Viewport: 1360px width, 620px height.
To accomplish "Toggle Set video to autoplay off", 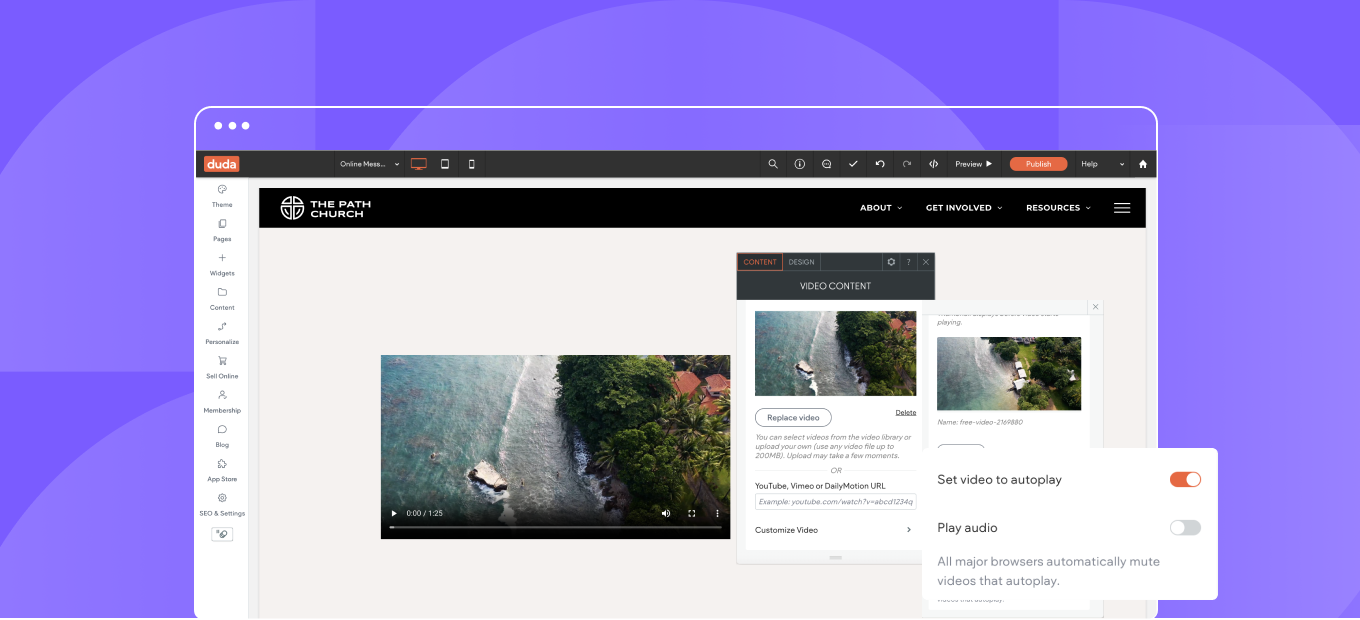I will pyautogui.click(x=1185, y=479).
